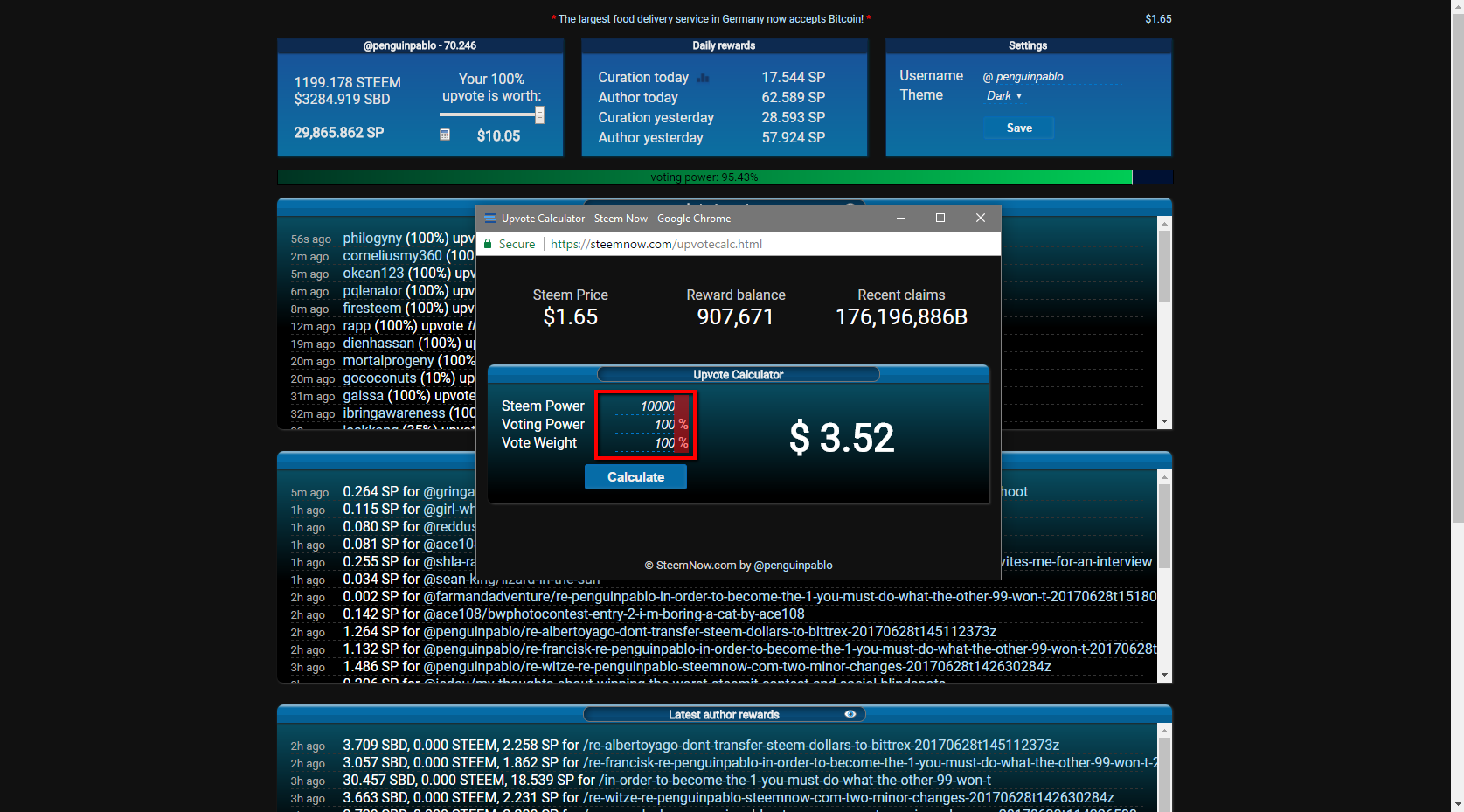The width and height of the screenshot is (1464, 812).
Task: Click the @penguinpablo - 70.246 panel header
Action: (x=420, y=45)
